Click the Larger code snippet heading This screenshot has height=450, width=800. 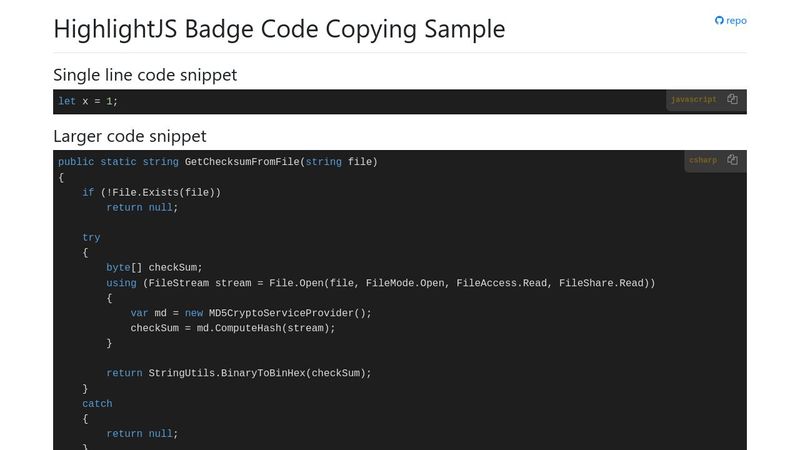(x=130, y=136)
